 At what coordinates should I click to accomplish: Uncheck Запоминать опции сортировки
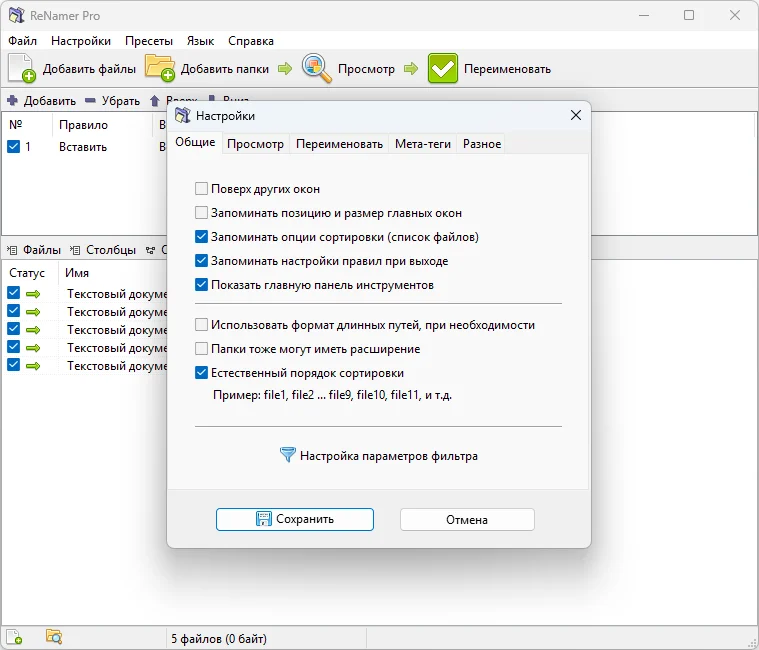(201, 237)
